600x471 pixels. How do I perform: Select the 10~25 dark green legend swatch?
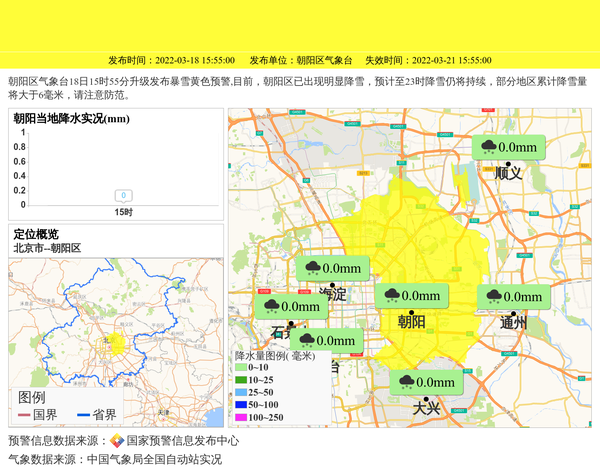tap(241, 380)
